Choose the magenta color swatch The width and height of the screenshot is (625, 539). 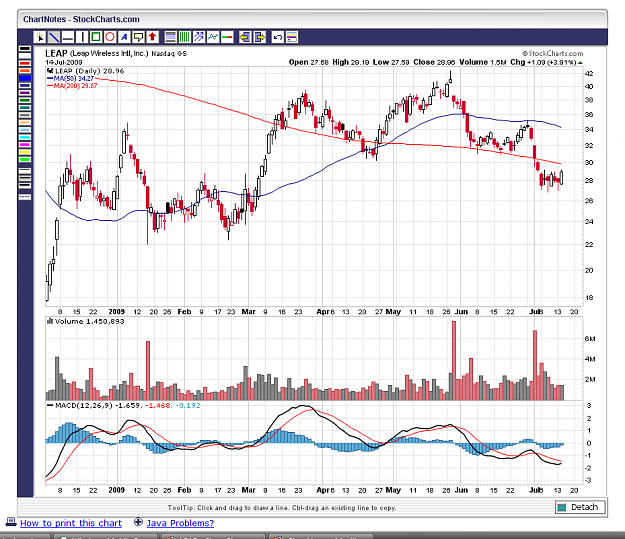tap(25, 145)
